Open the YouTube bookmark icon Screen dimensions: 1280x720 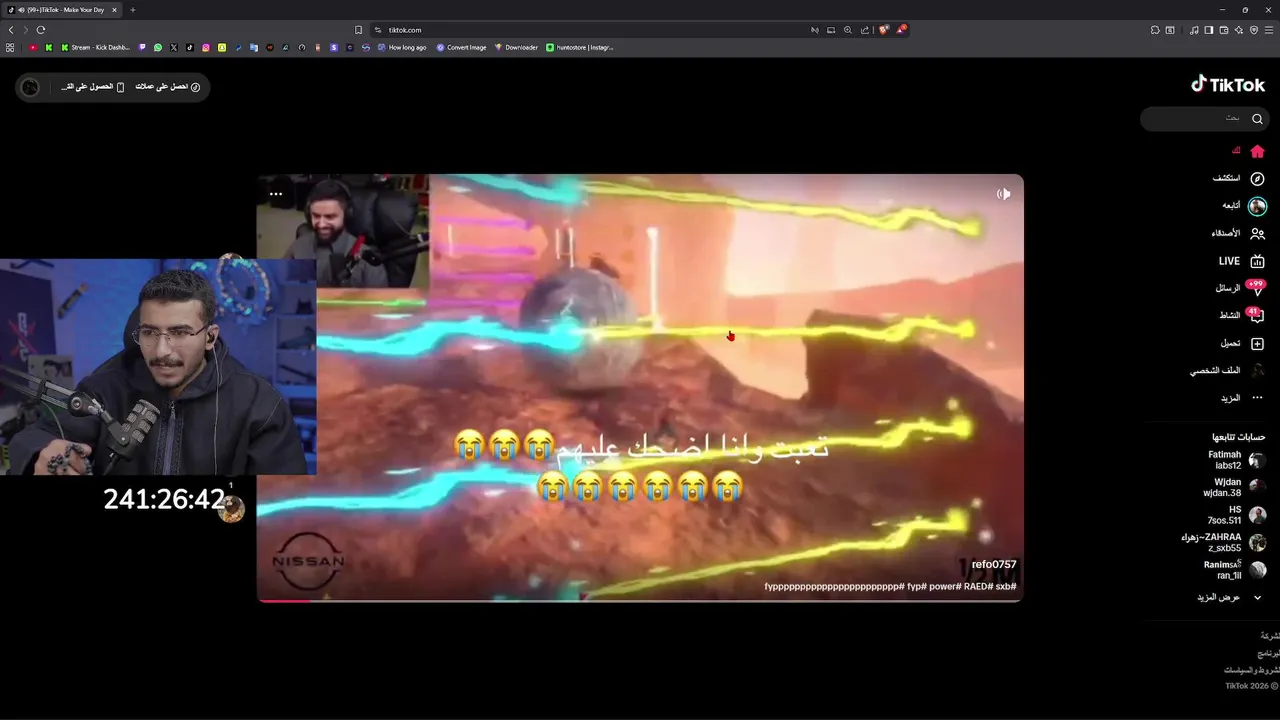(33, 47)
